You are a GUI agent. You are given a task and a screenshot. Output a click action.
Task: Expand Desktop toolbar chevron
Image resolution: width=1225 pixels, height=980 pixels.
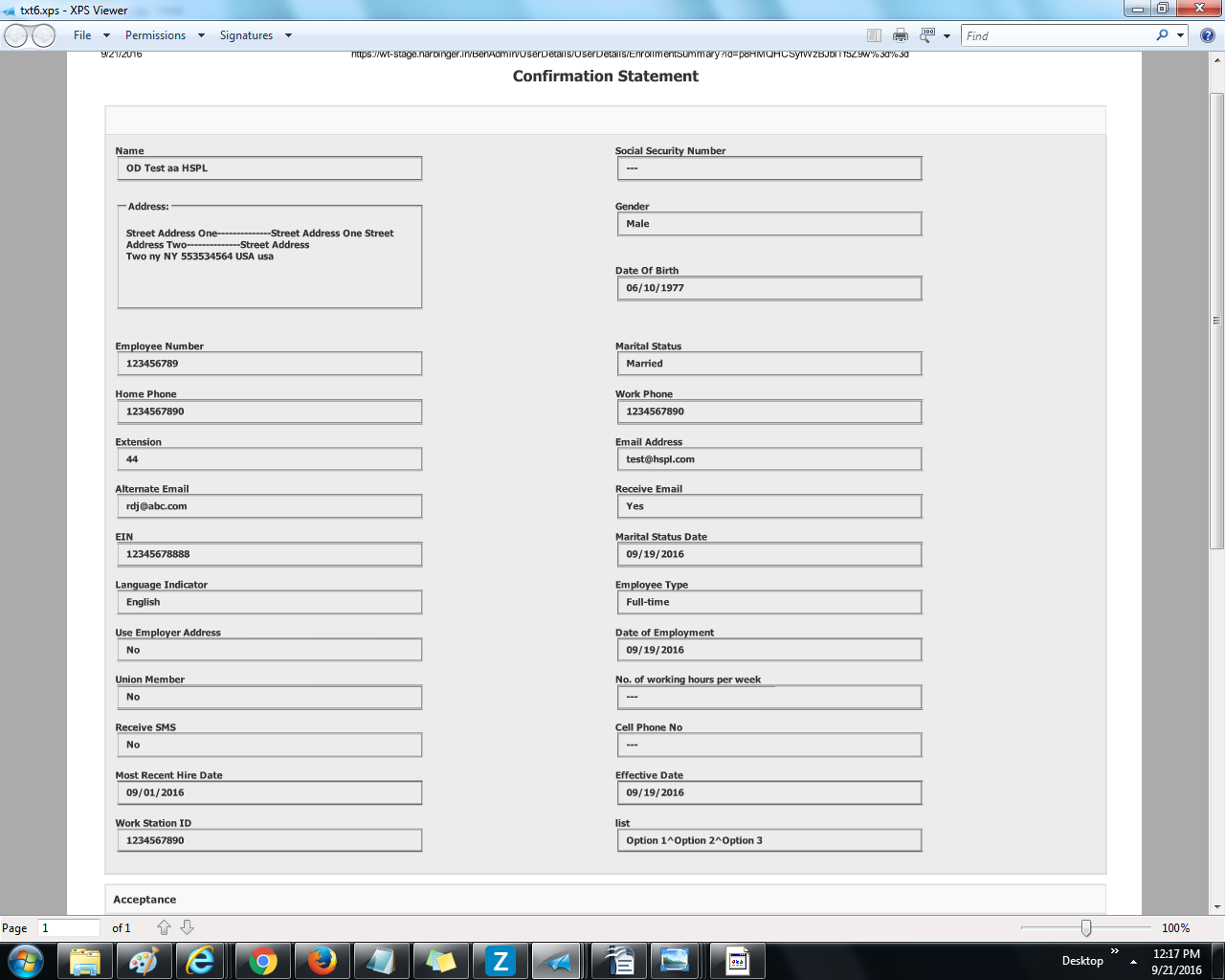[1115, 951]
